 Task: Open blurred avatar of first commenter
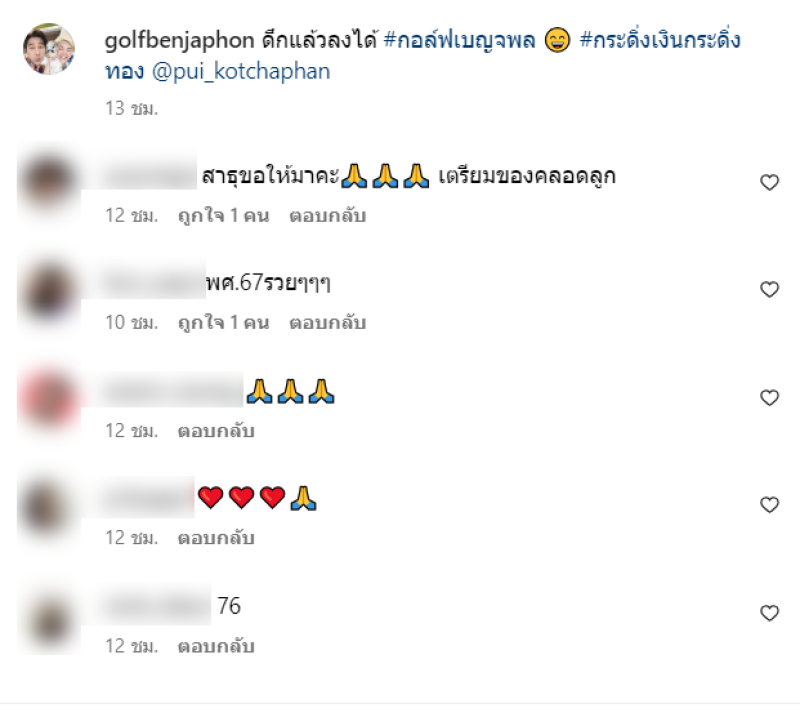coord(49,182)
